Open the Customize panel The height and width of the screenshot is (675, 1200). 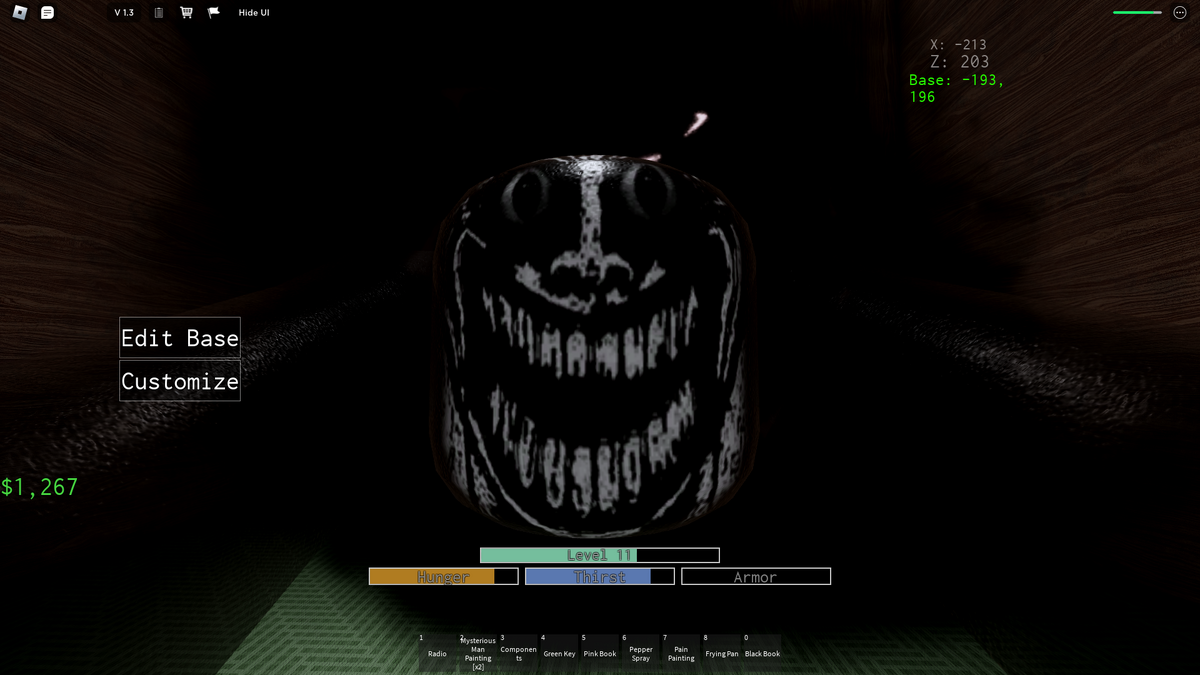[179, 380]
